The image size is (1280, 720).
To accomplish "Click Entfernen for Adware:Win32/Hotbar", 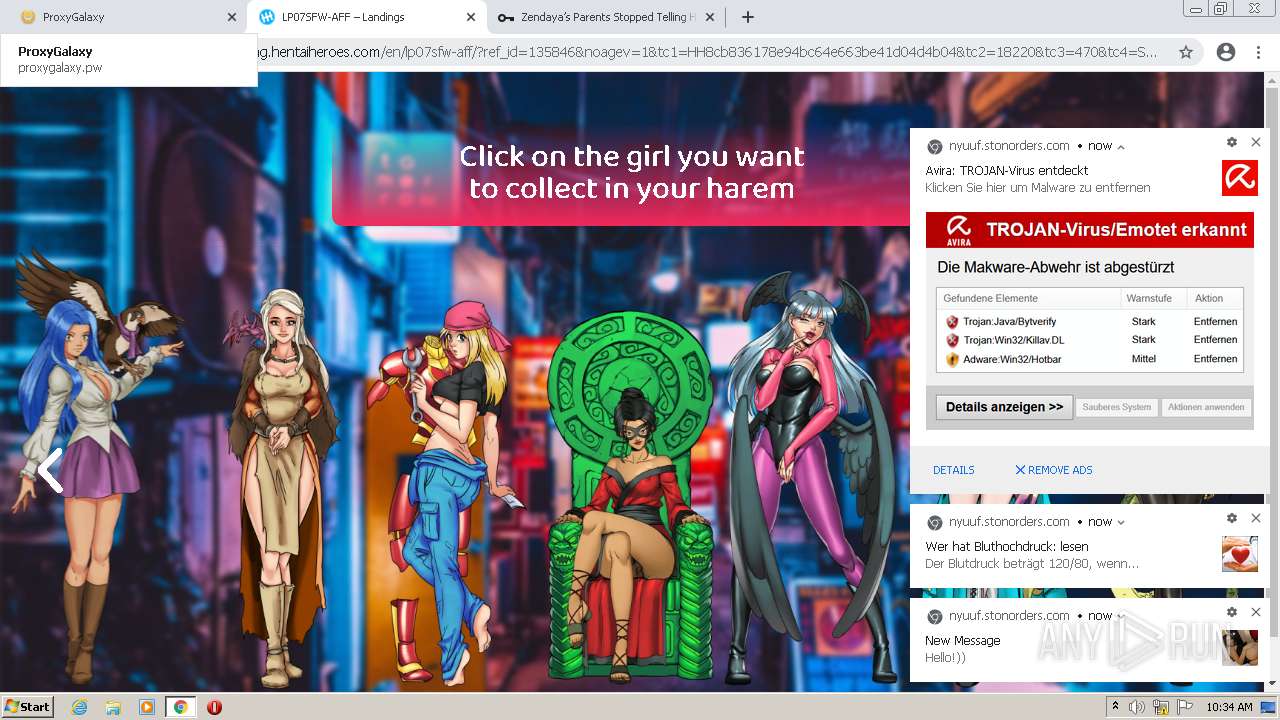I will [1215, 359].
